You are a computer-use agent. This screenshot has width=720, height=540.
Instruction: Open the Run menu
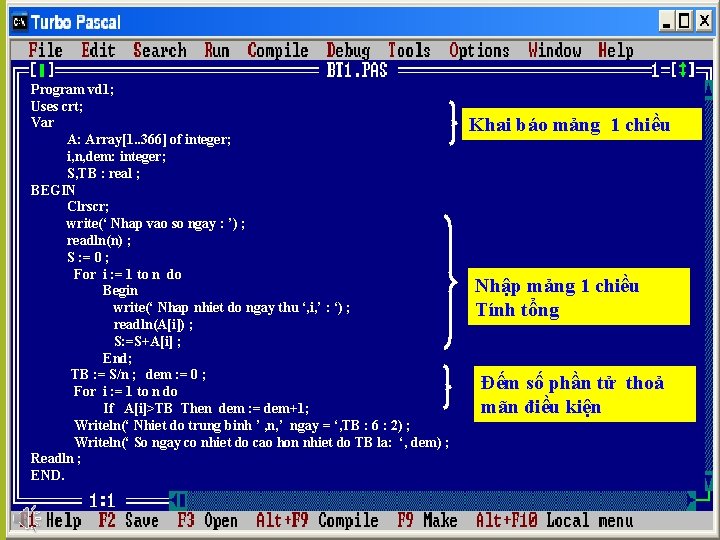(x=217, y=50)
